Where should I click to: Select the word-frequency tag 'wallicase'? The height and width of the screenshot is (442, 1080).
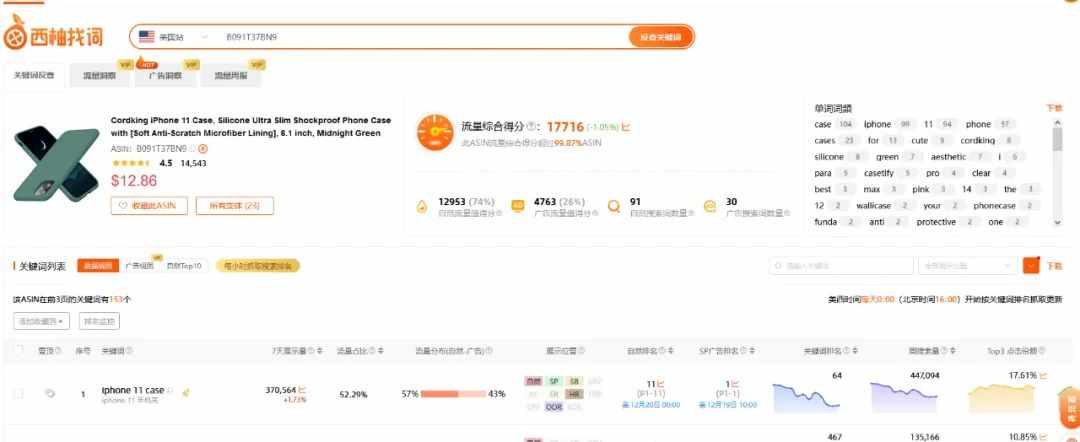pos(884,206)
